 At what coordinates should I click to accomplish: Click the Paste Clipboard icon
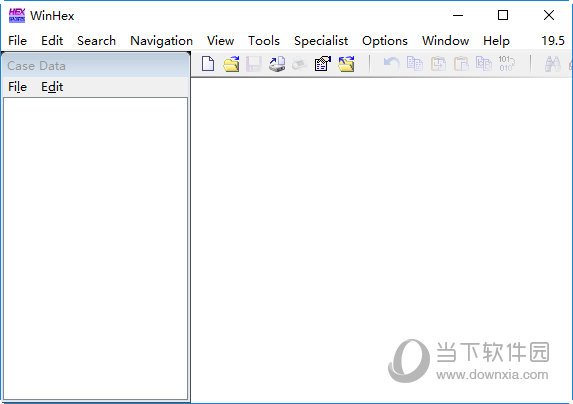pyautogui.click(x=461, y=64)
